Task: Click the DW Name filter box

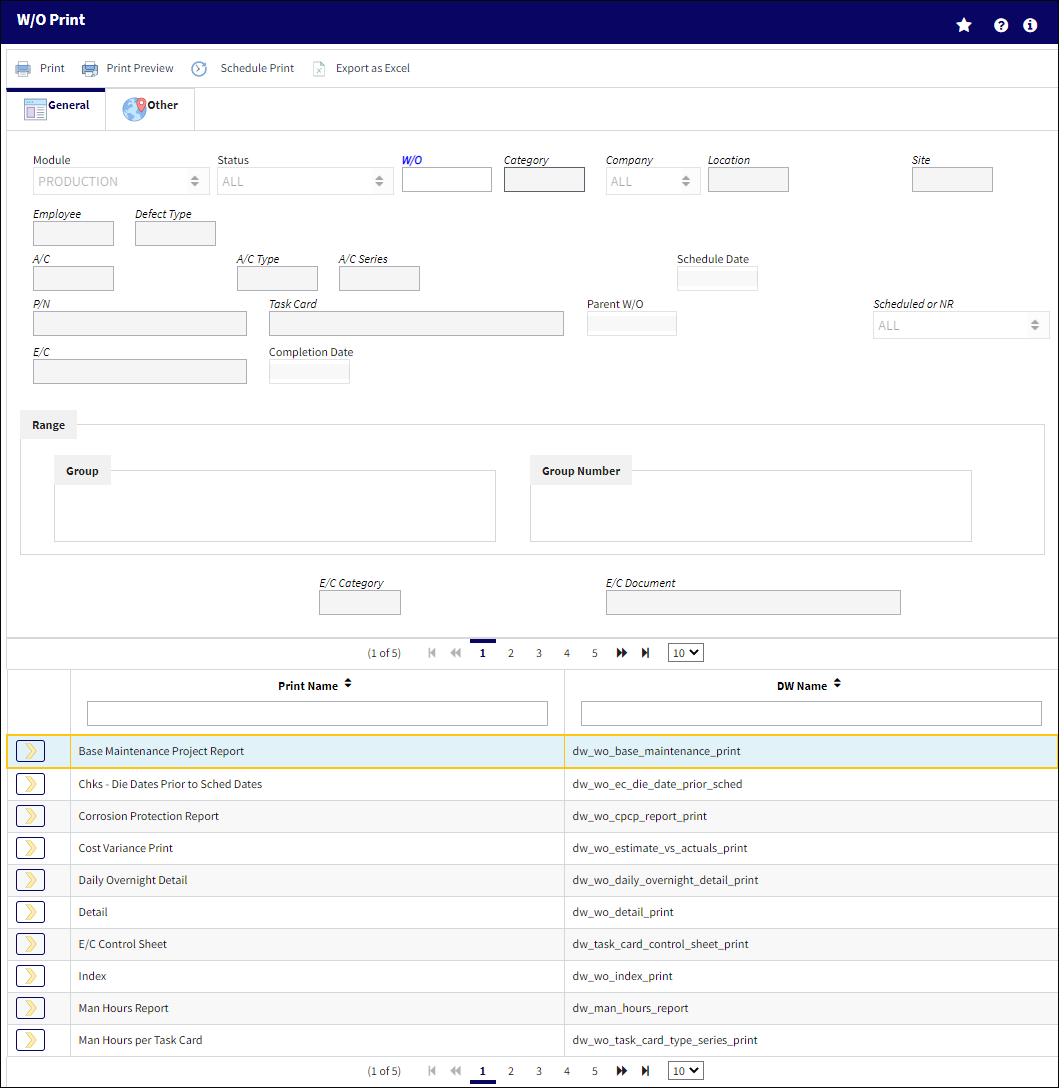Action: [x=811, y=713]
